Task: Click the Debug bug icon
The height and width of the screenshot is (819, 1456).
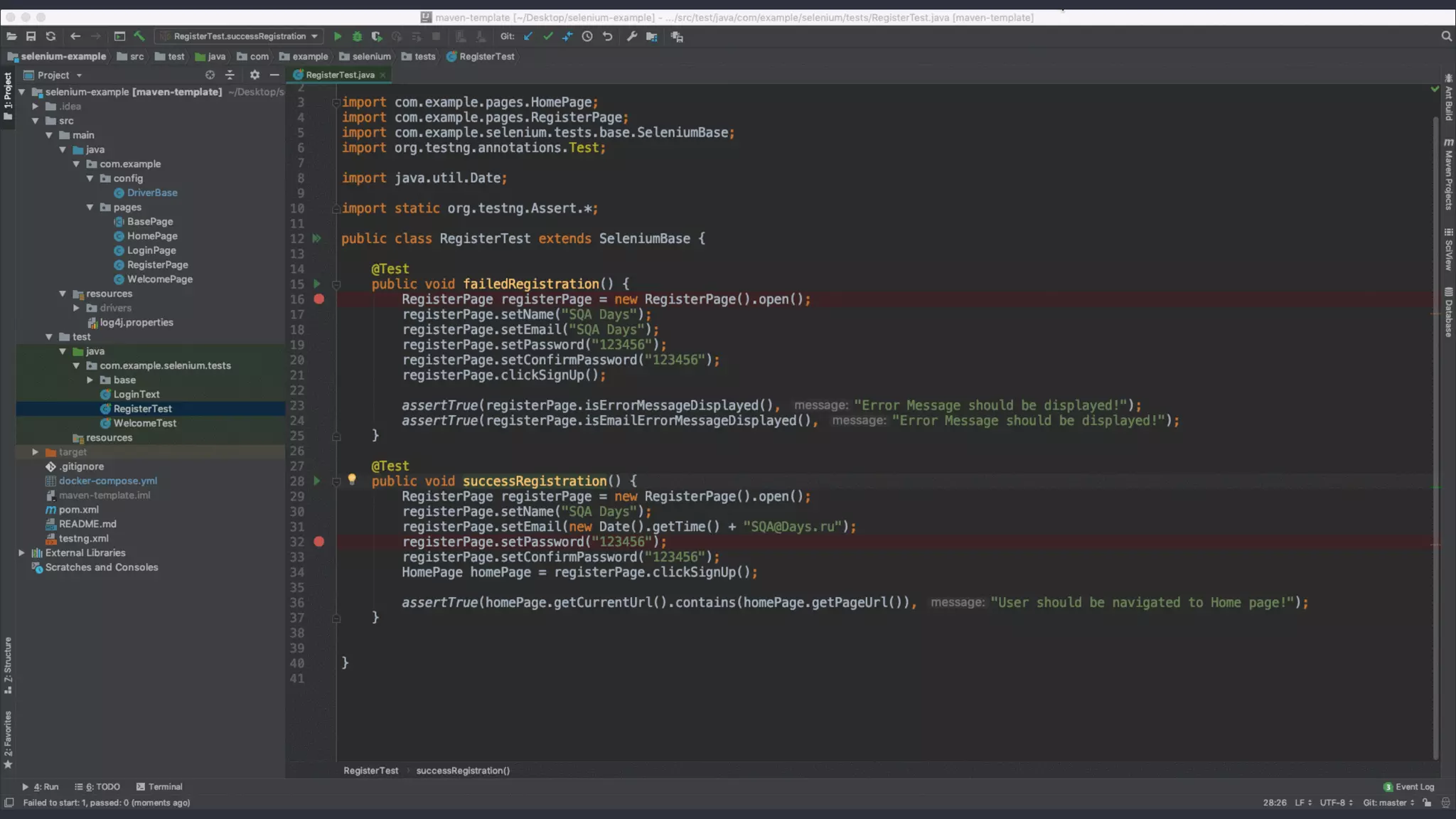Action: tap(357, 36)
